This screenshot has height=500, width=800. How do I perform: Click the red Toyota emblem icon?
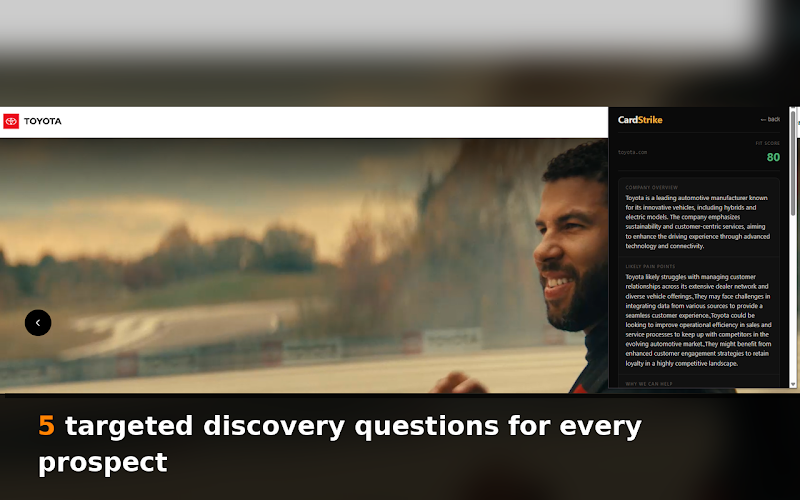point(11,121)
